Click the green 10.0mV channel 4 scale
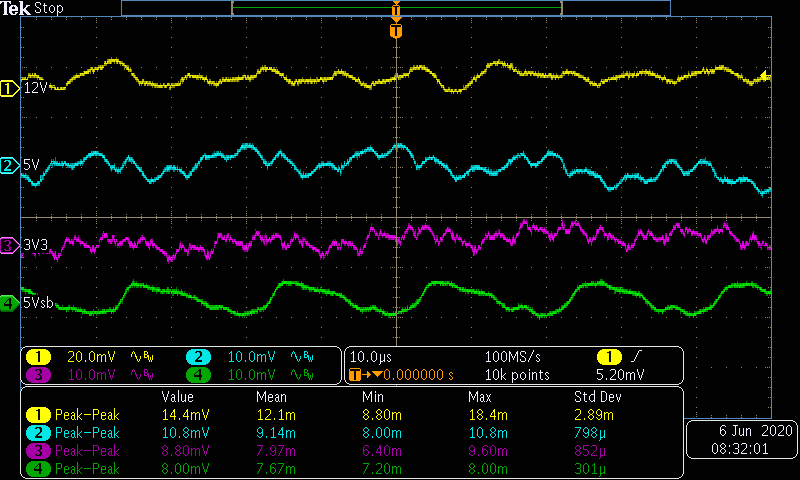The image size is (800, 480). (252, 375)
